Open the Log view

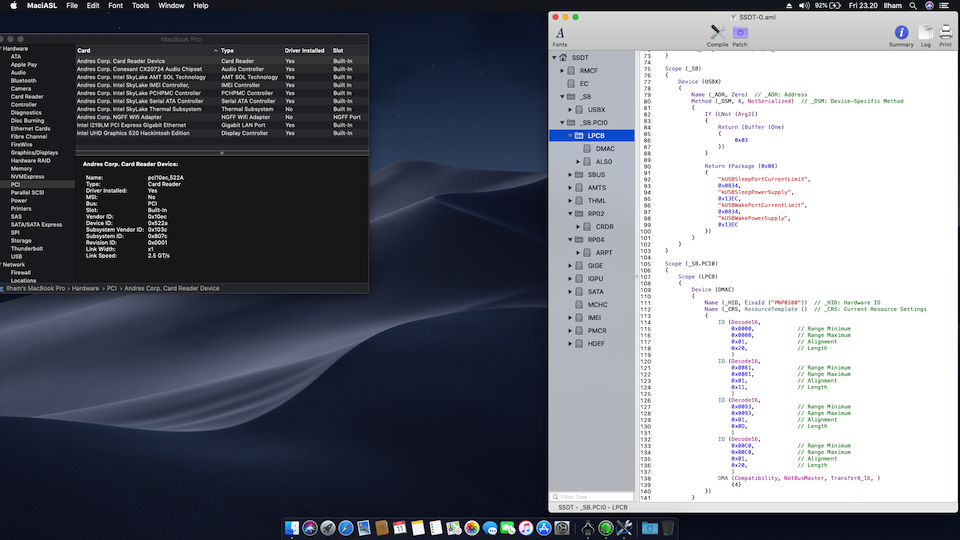point(926,36)
